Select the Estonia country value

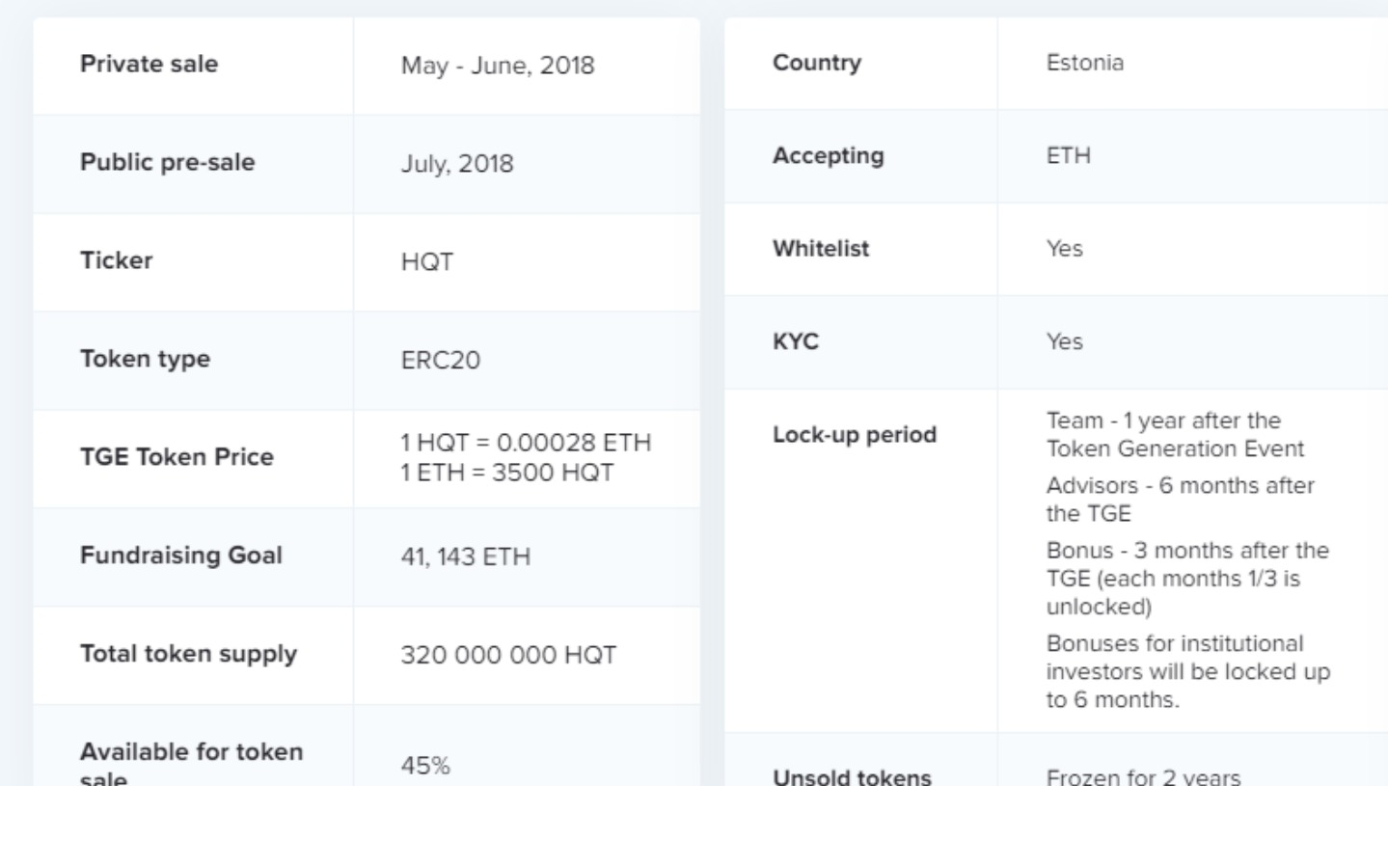[x=1085, y=63]
